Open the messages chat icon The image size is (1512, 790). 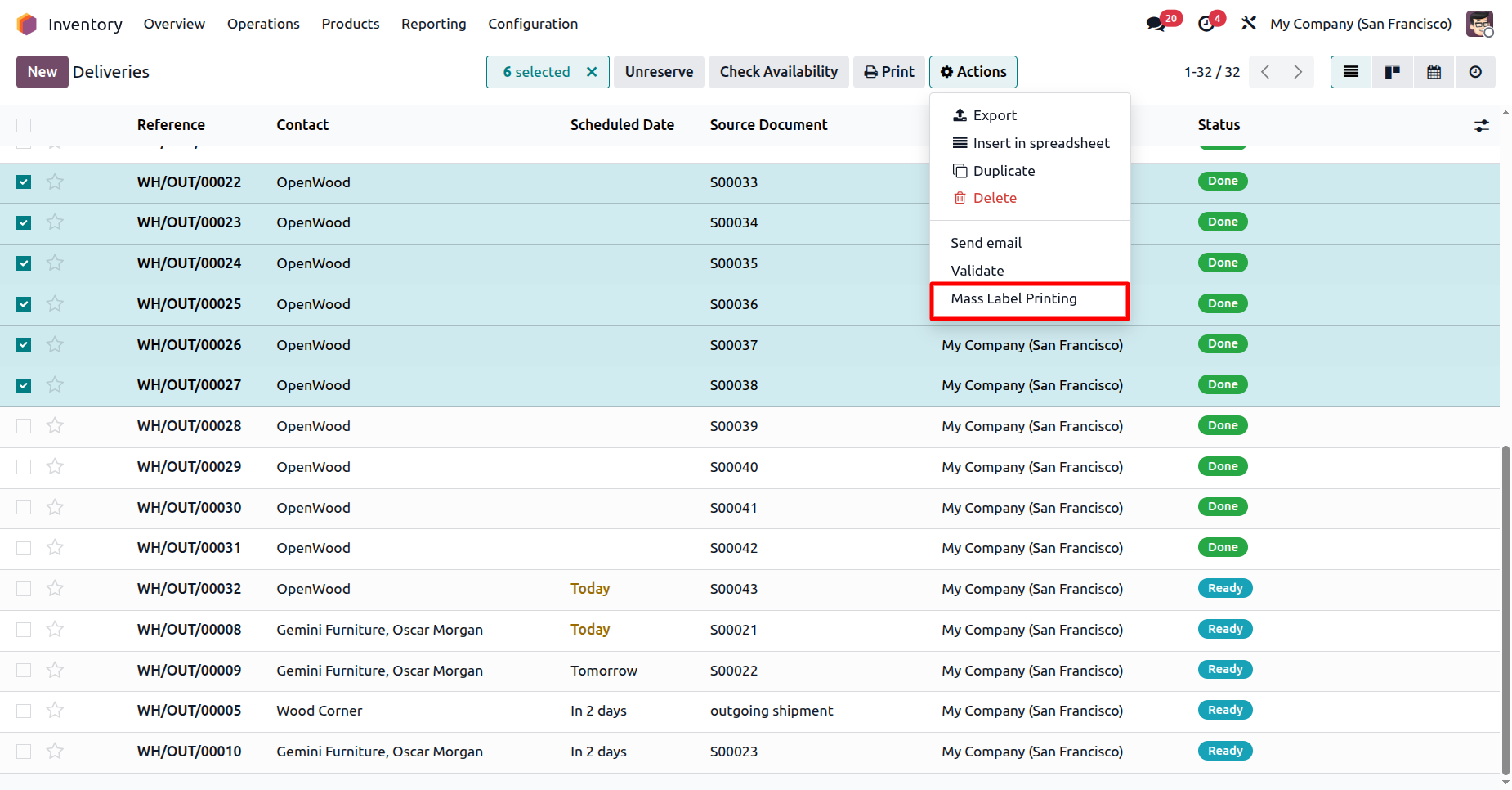click(1156, 24)
